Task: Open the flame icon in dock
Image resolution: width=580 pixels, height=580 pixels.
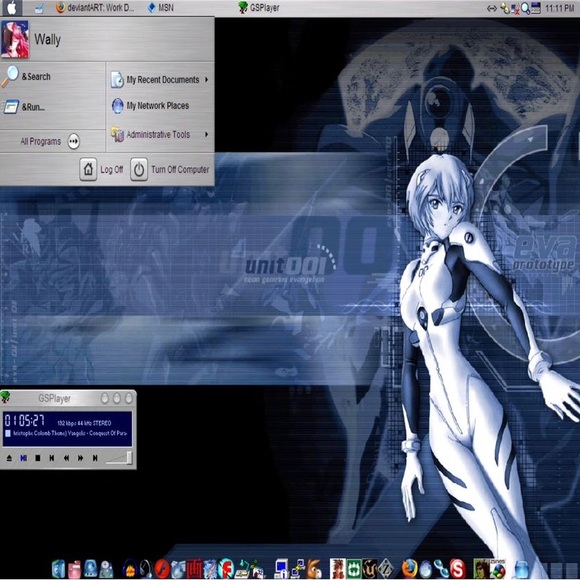Action: (129, 569)
